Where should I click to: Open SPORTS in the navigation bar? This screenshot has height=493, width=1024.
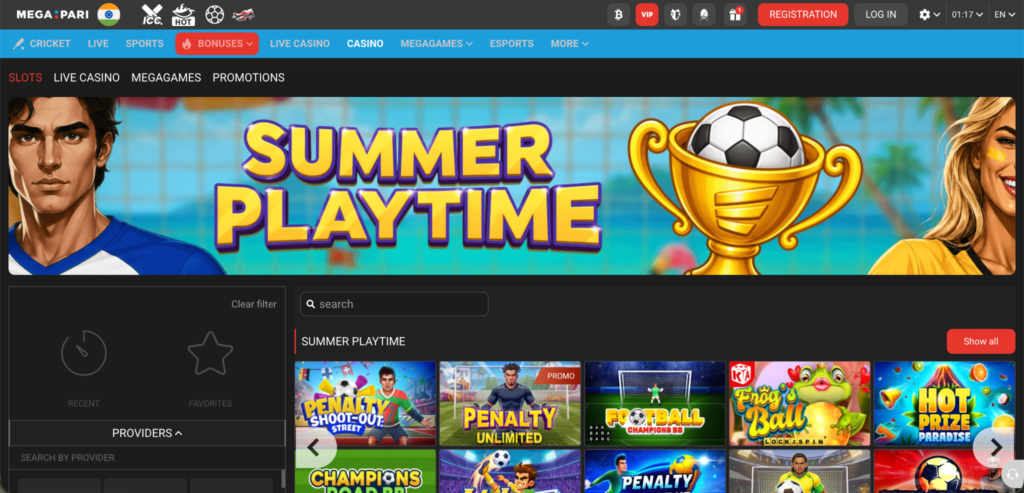click(144, 44)
